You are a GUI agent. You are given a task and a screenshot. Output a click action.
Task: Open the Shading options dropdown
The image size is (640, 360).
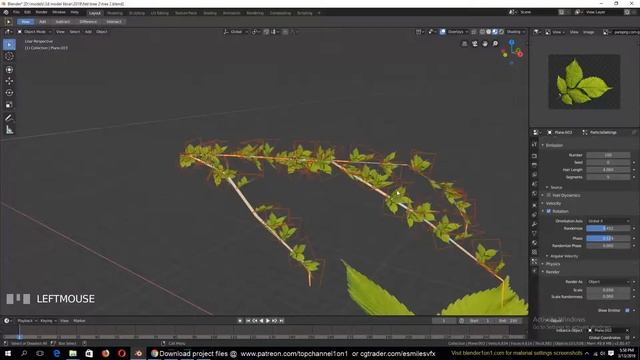click(516, 32)
